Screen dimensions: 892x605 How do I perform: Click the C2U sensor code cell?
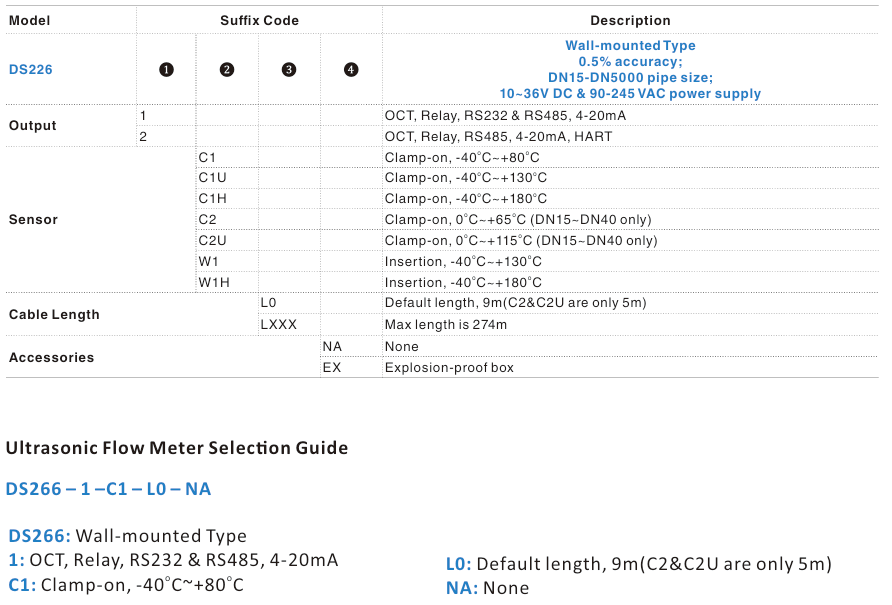213,241
